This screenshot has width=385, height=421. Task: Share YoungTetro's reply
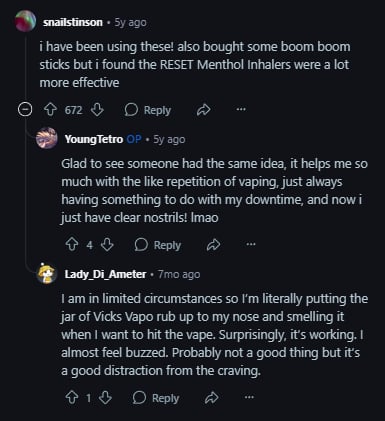click(x=213, y=245)
